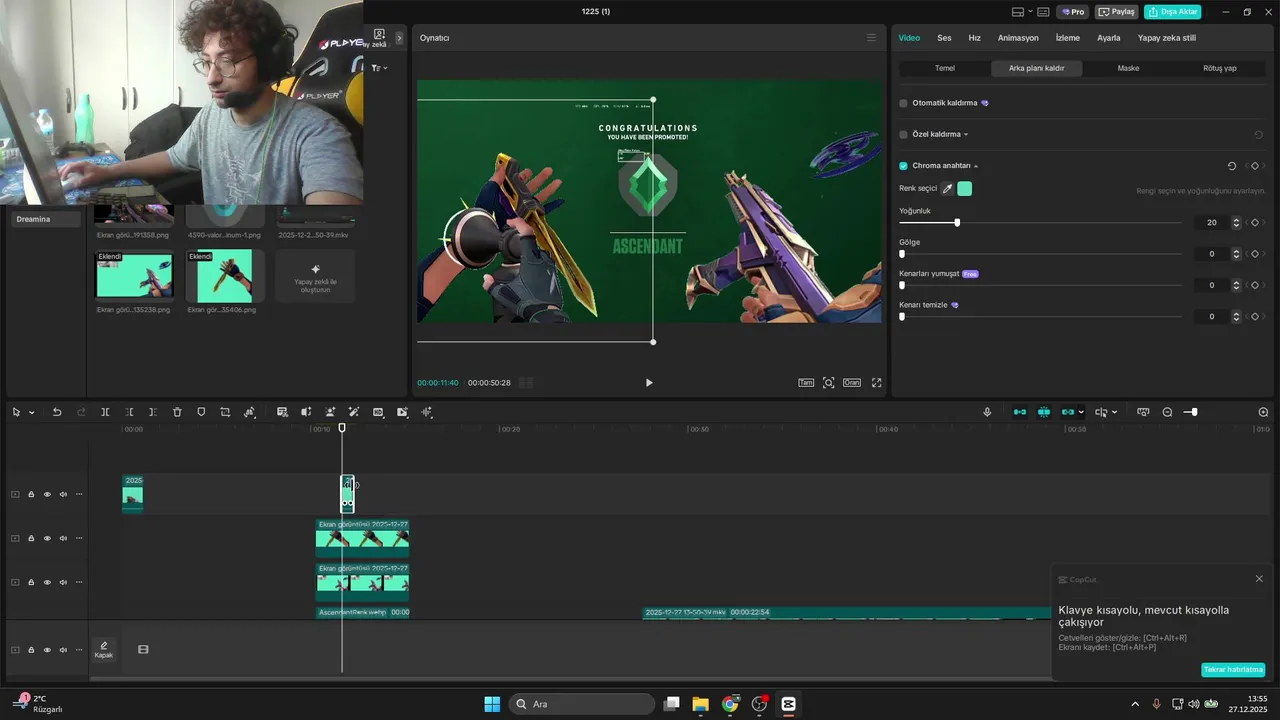Open the layout icon in title bar
Viewport: 1280px width, 720px height.
pyautogui.click(x=1018, y=12)
